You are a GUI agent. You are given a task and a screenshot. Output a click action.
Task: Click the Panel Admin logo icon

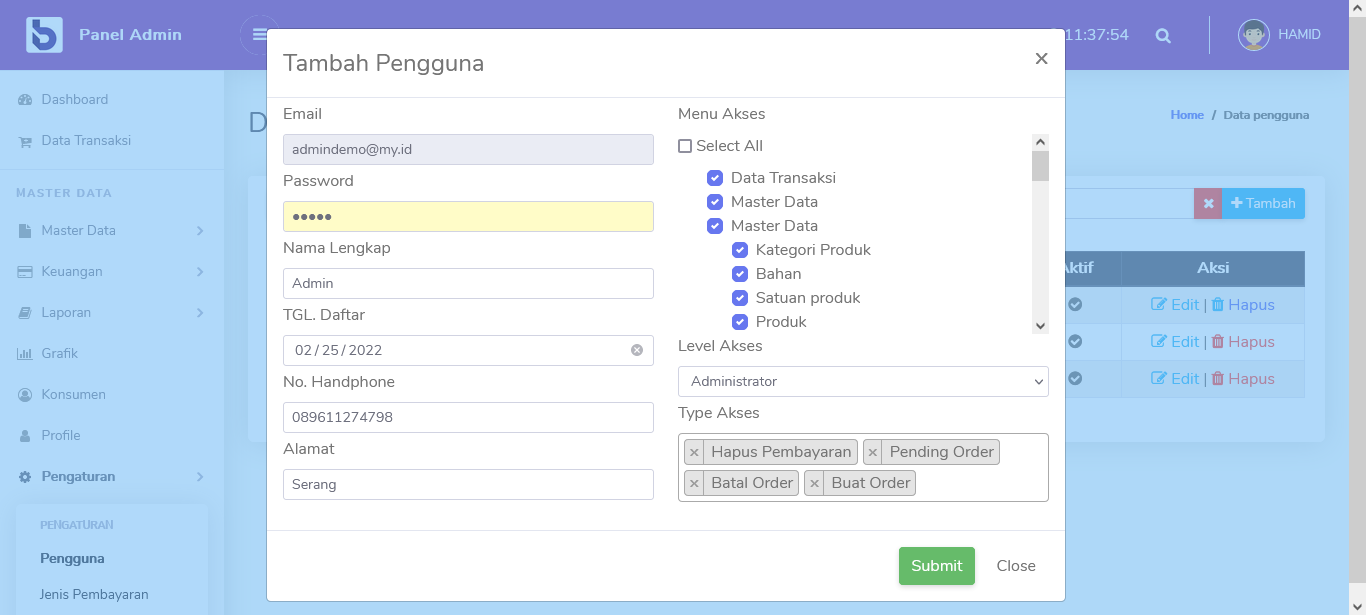(x=44, y=35)
